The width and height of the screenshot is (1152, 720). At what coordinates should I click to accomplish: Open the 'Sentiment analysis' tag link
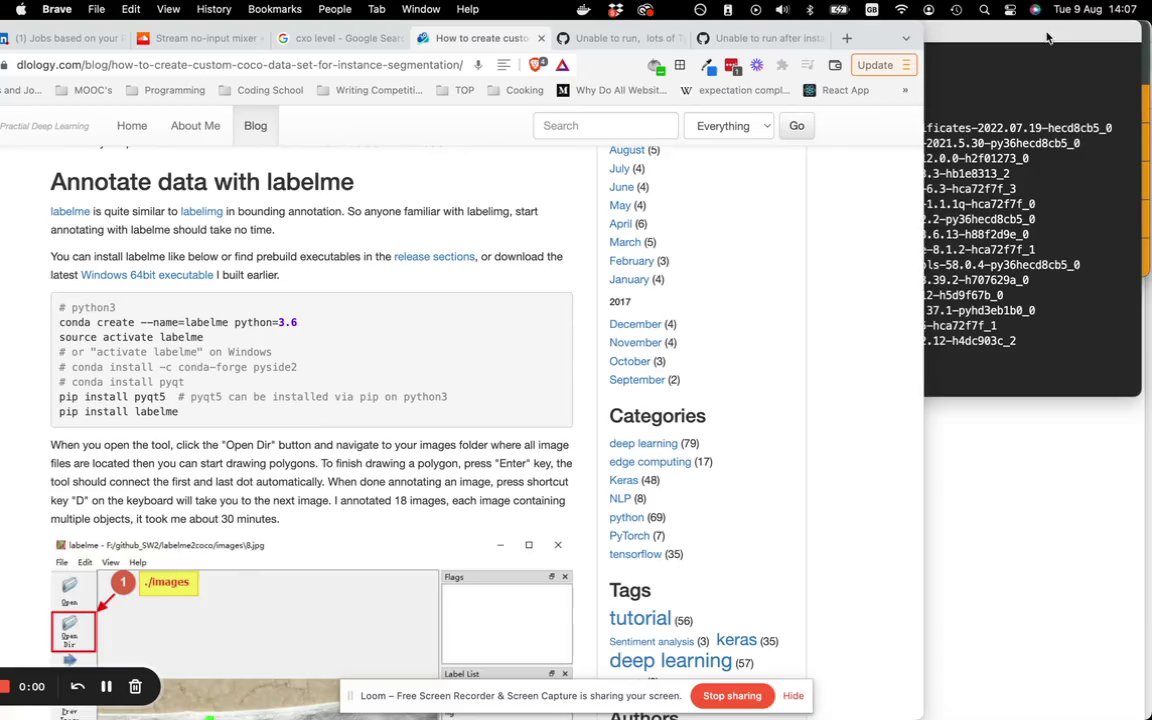click(x=651, y=641)
